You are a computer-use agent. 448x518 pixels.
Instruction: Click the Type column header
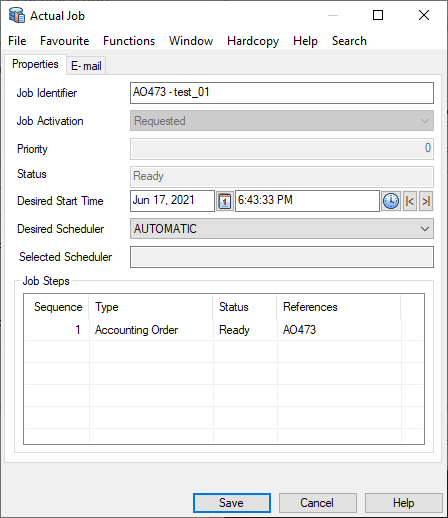pos(151,307)
